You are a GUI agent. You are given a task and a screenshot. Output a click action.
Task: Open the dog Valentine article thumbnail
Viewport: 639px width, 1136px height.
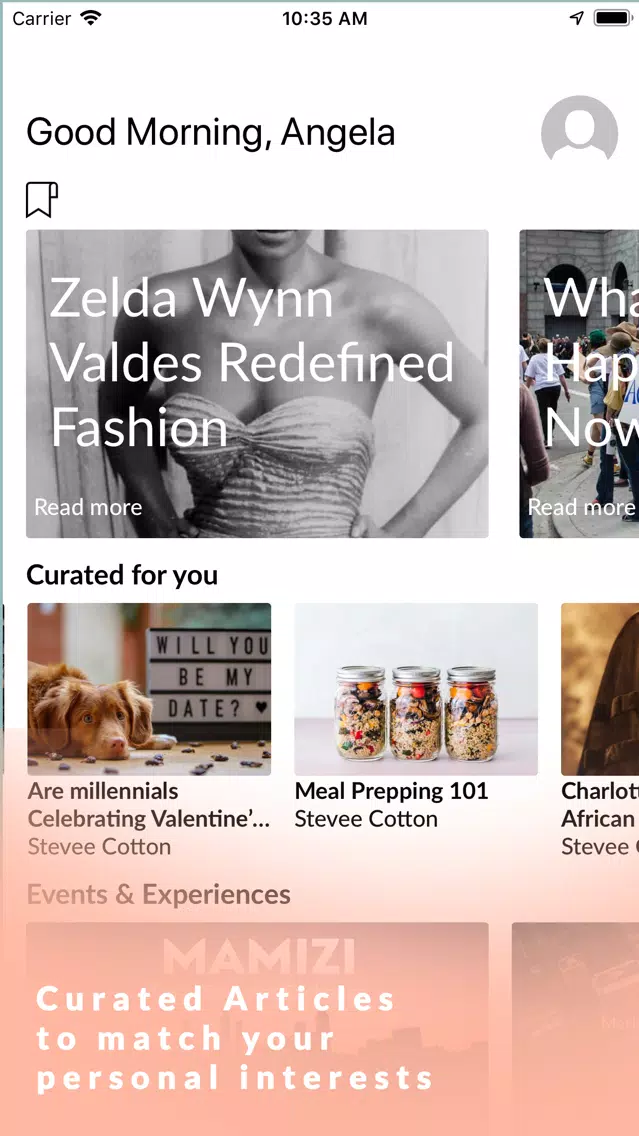[x=149, y=689]
